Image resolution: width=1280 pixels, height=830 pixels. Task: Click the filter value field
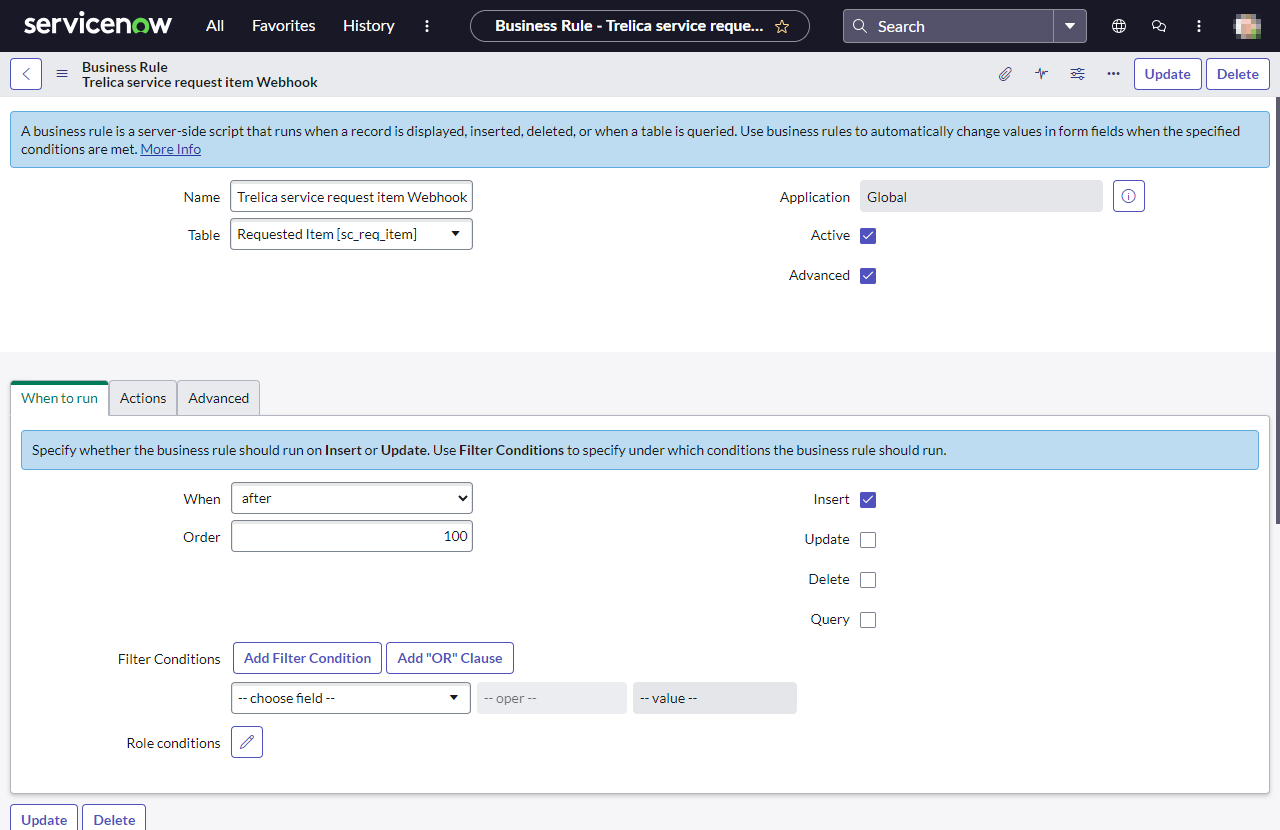715,698
